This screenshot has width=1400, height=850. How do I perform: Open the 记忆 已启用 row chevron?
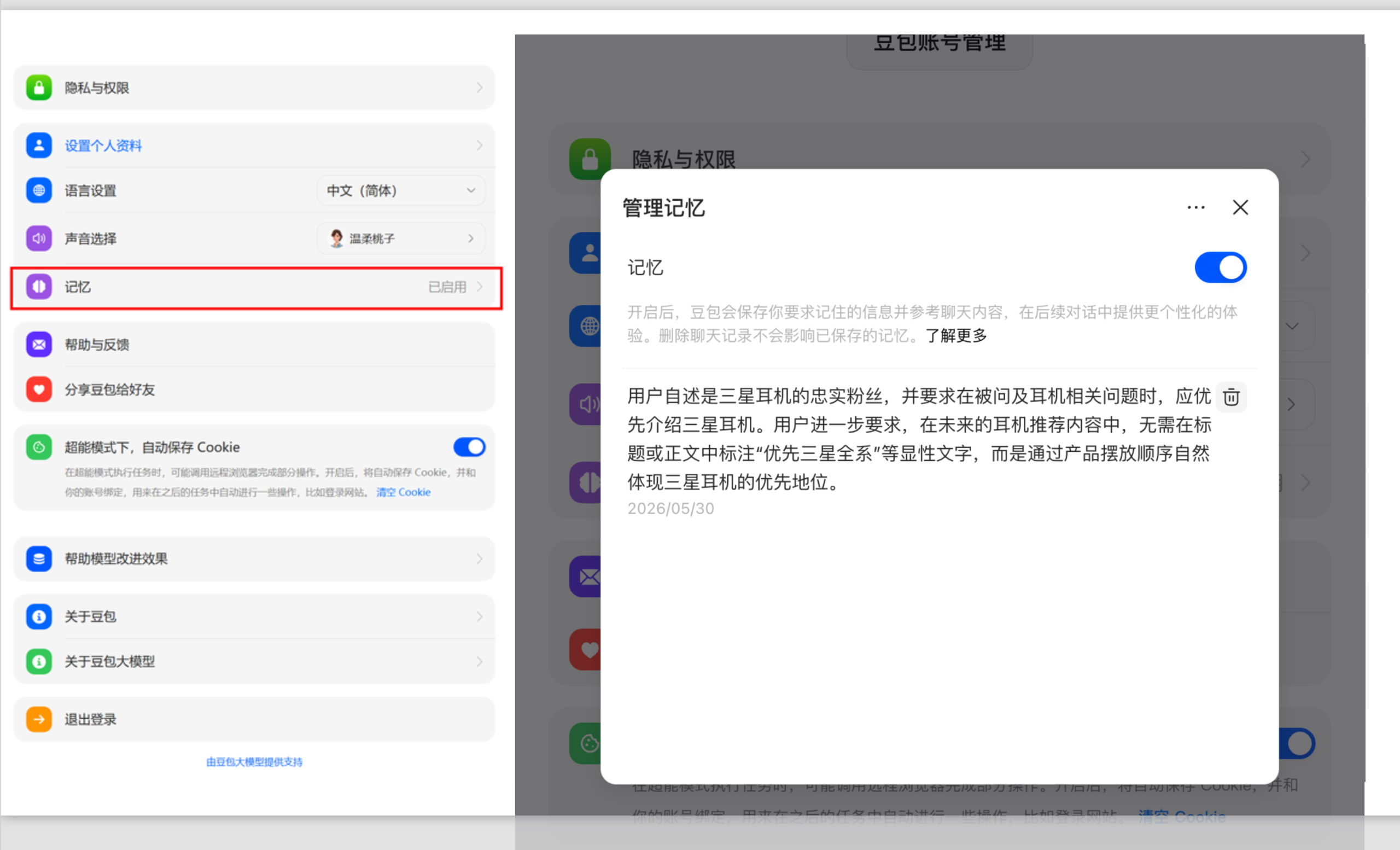480,287
